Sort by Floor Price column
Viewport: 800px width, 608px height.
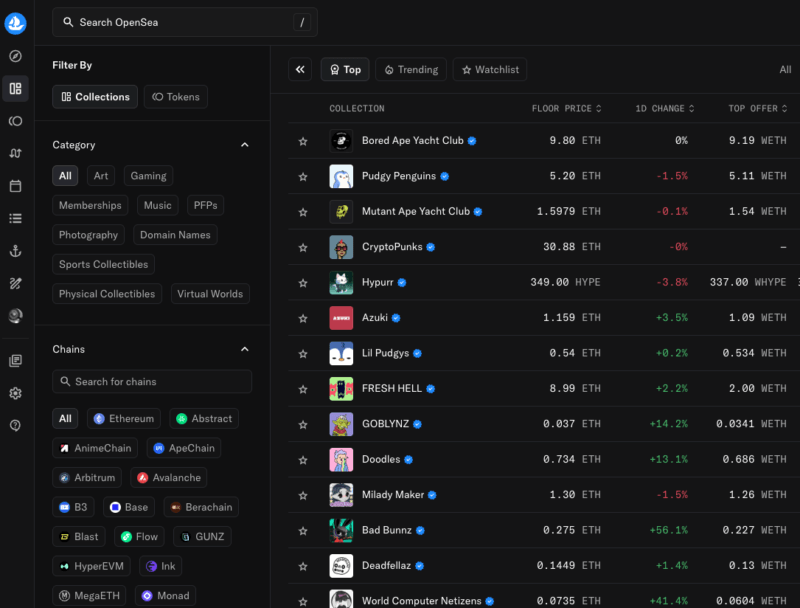(x=567, y=109)
